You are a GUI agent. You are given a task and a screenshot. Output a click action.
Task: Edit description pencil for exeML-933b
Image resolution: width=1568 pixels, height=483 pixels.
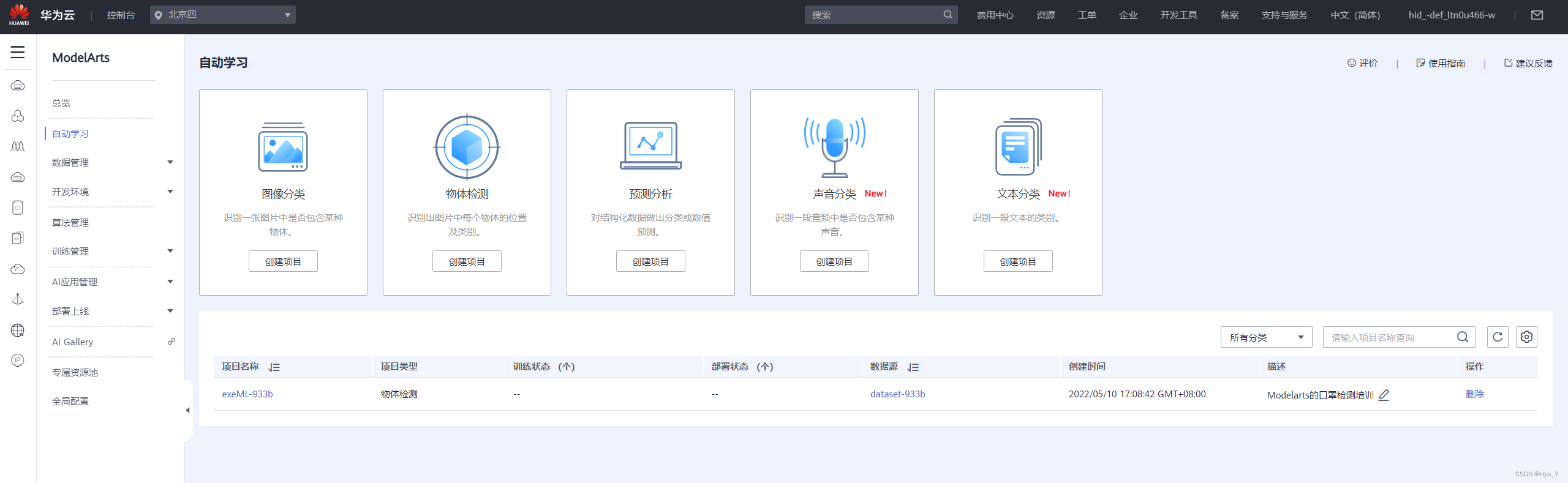coord(1384,395)
